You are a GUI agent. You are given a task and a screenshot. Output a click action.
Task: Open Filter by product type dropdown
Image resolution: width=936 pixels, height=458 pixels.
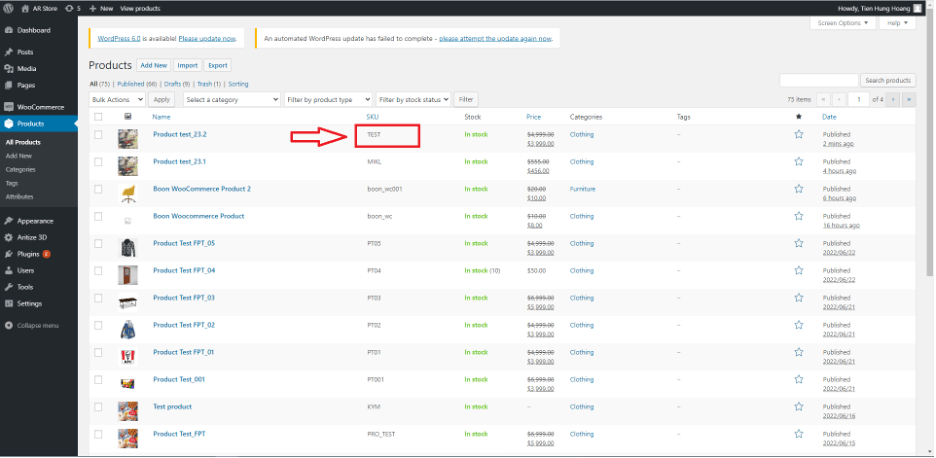coord(328,100)
